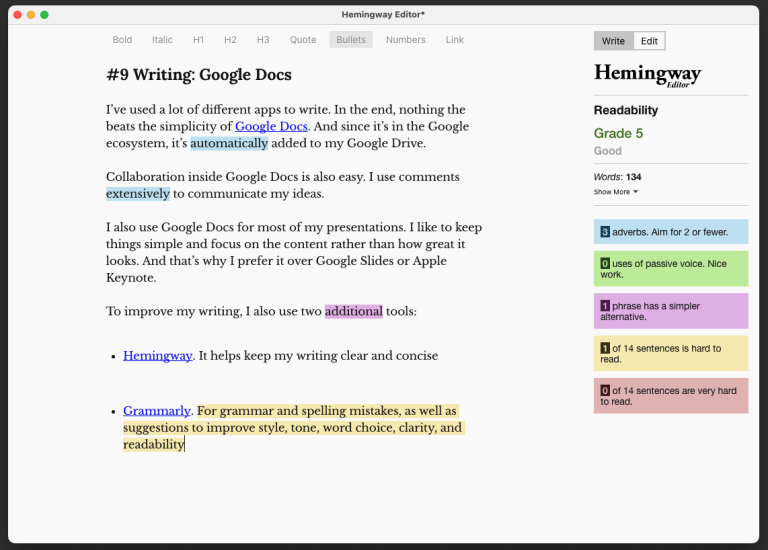Maximize the window with green button

[x=44, y=15]
